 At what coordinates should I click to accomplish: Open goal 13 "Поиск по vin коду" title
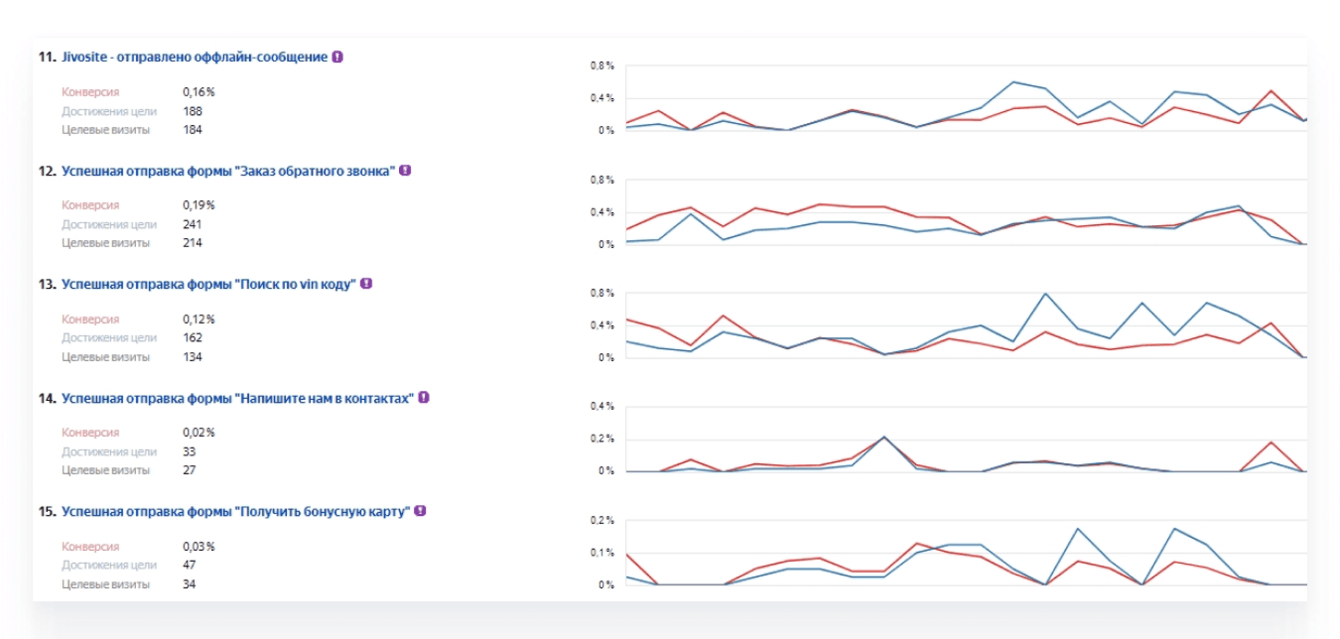(x=209, y=284)
